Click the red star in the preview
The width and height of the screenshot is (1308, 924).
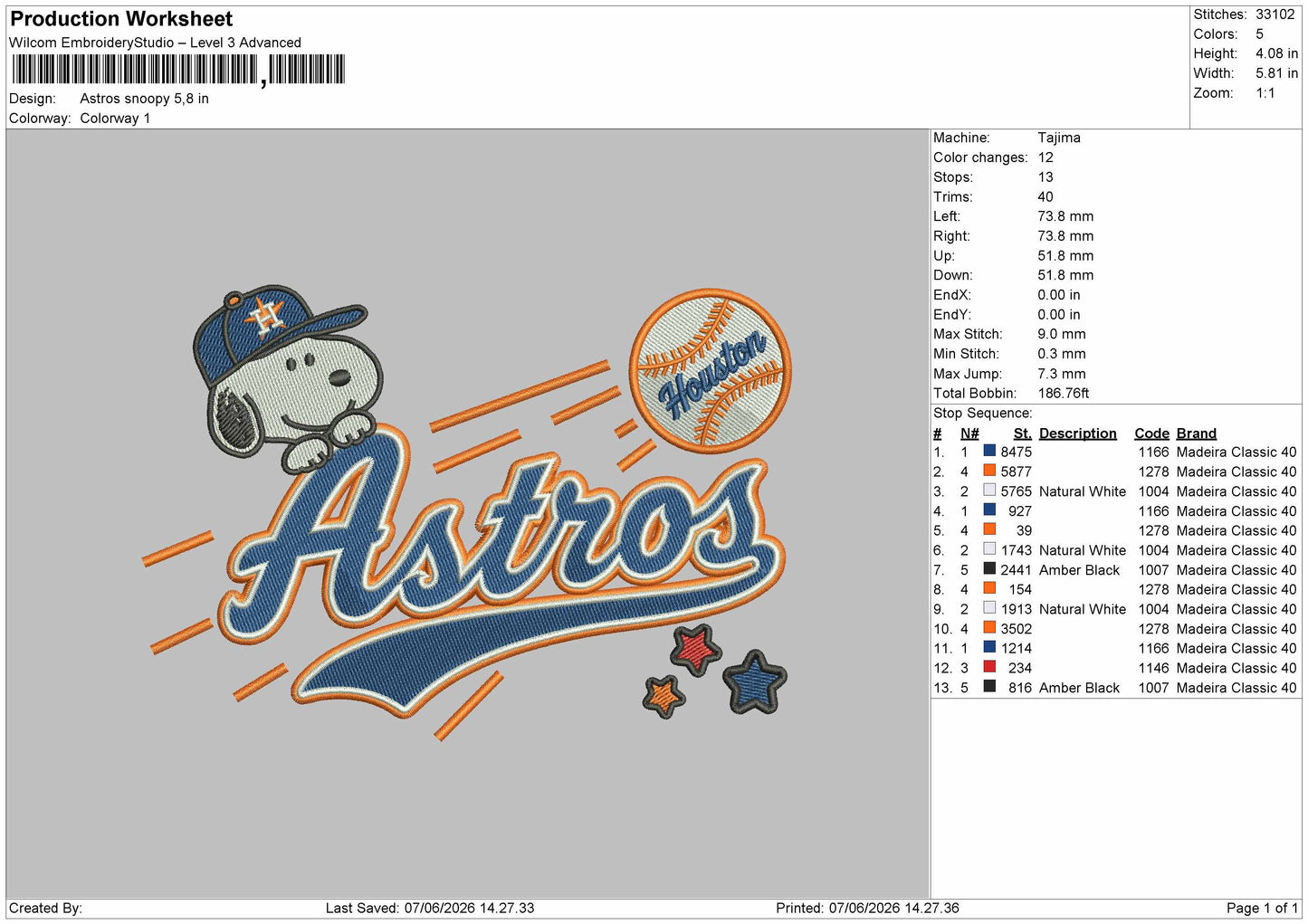[x=695, y=649]
